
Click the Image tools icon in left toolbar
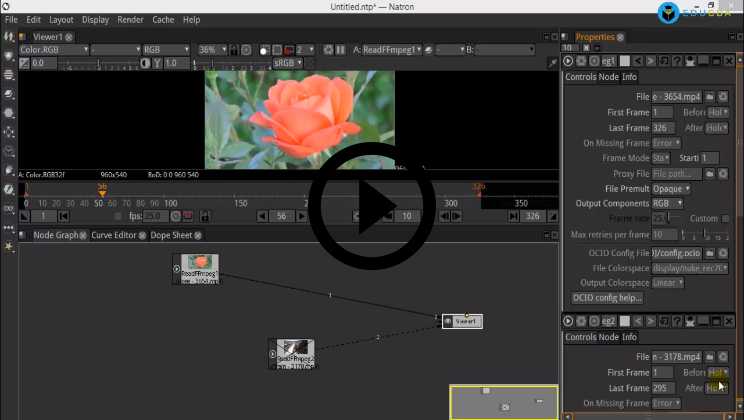tap(9, 55)
